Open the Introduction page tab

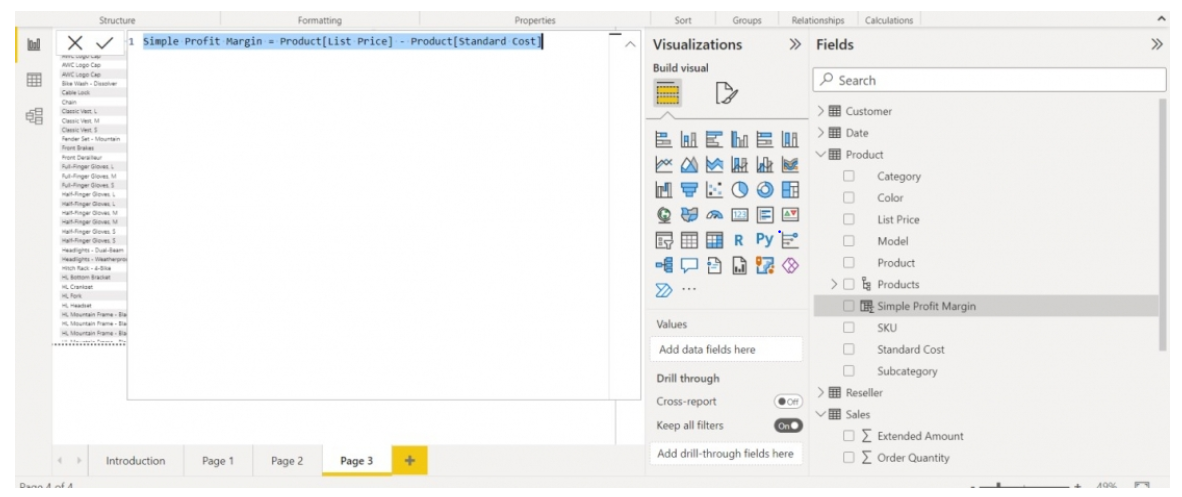click(x=135, y=461)
